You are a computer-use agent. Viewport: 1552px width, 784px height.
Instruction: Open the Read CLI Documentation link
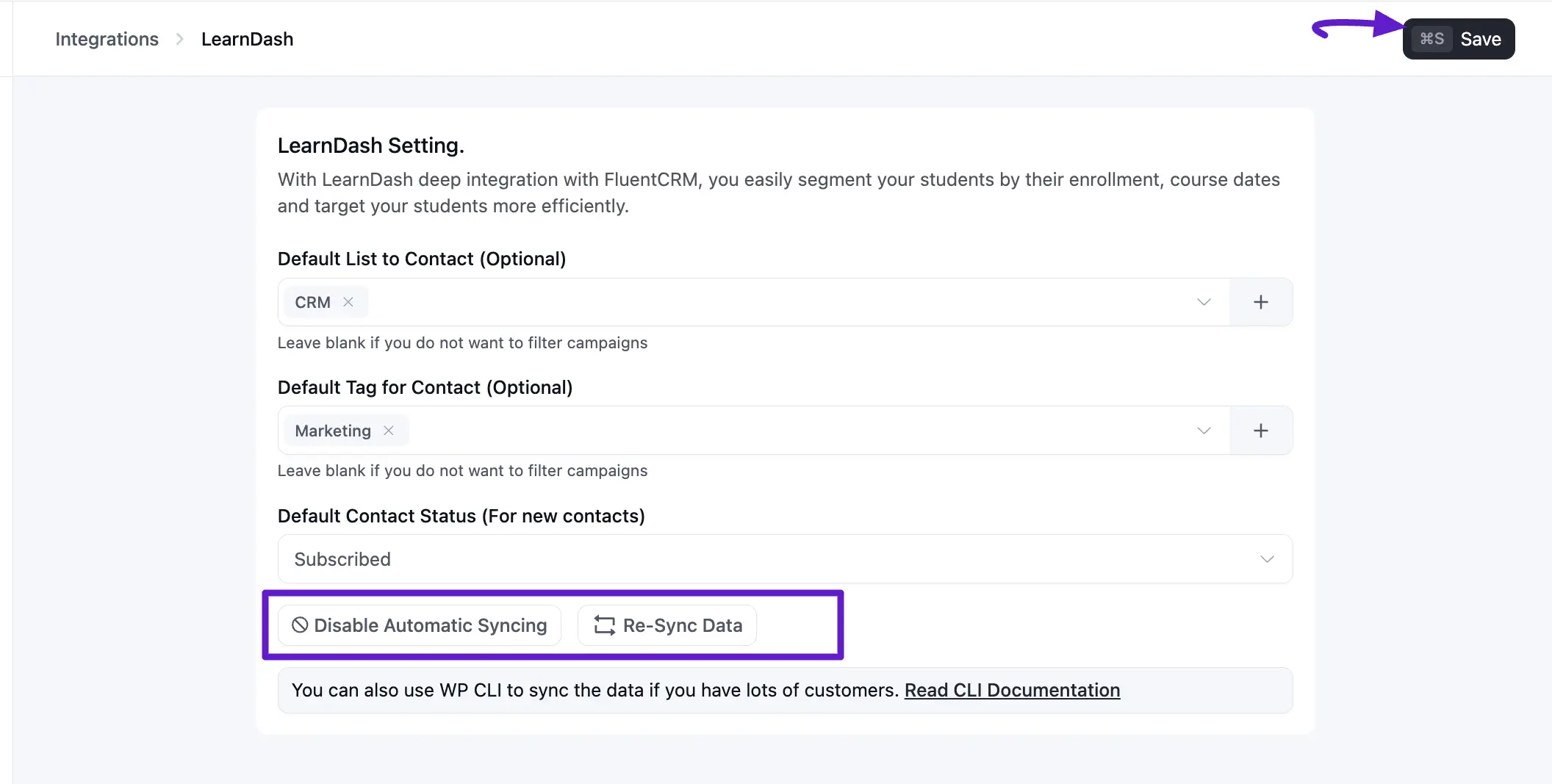pos(1012,690)
